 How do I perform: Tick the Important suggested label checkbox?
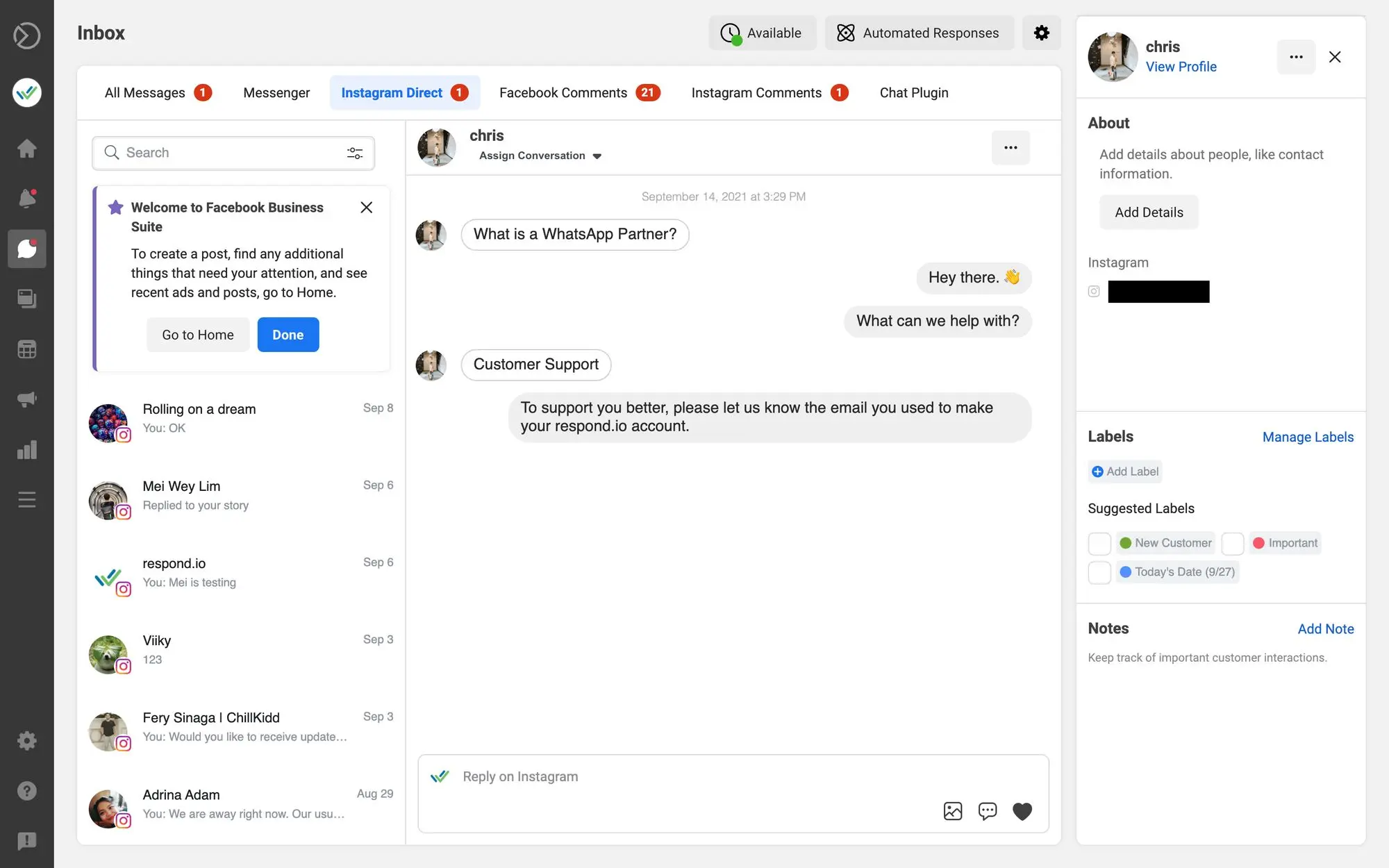tap(1233, 543)
